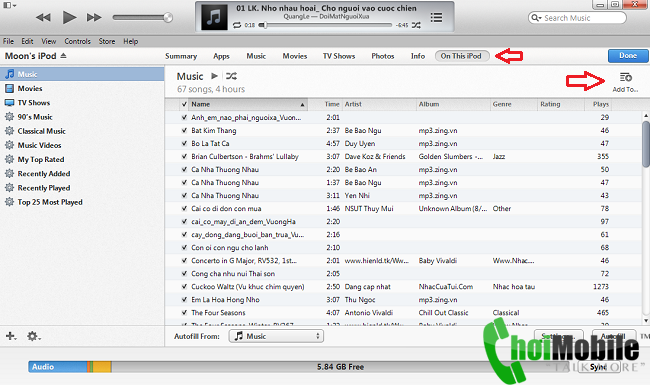Open the gear actions menu at bottom-left

[34, 336]
